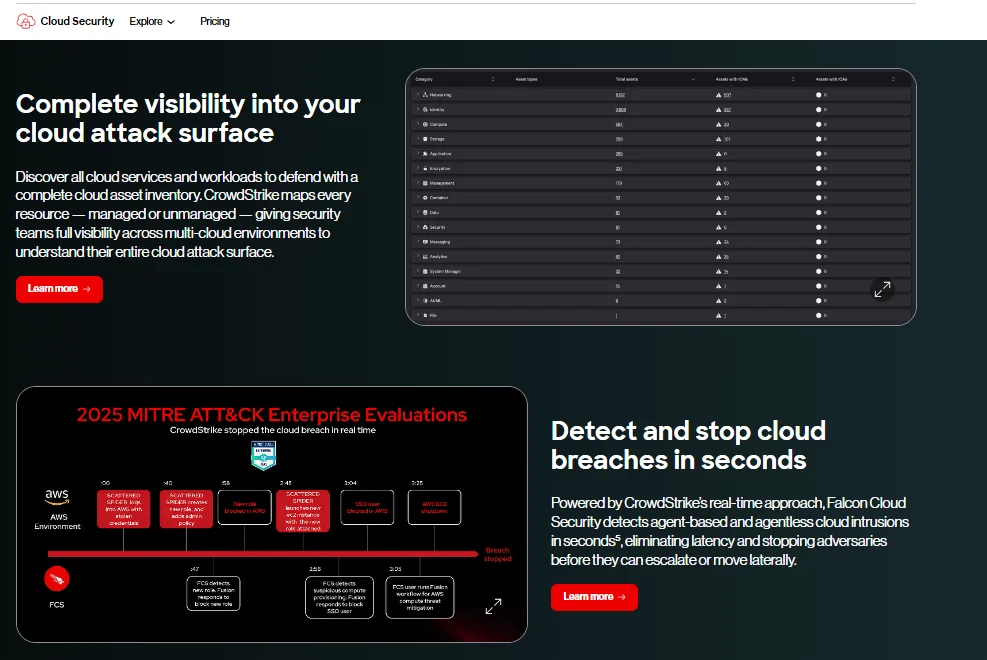The width and height of the screenshot is (987, 660).
Task: Expand the Data category row
Action: click(x=417, y=212)
